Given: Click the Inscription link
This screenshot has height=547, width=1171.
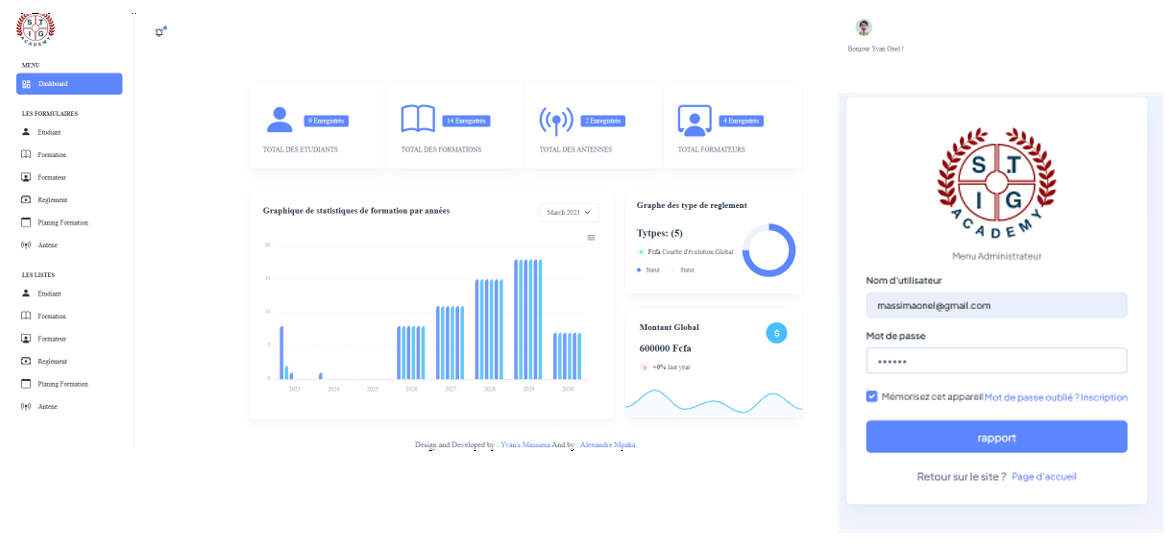Looking at the screenshot, I should pos(1104,397).
